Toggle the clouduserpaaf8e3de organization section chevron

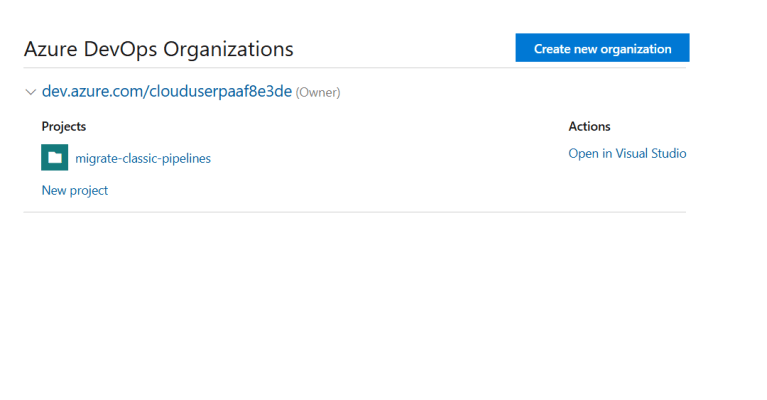31,92
